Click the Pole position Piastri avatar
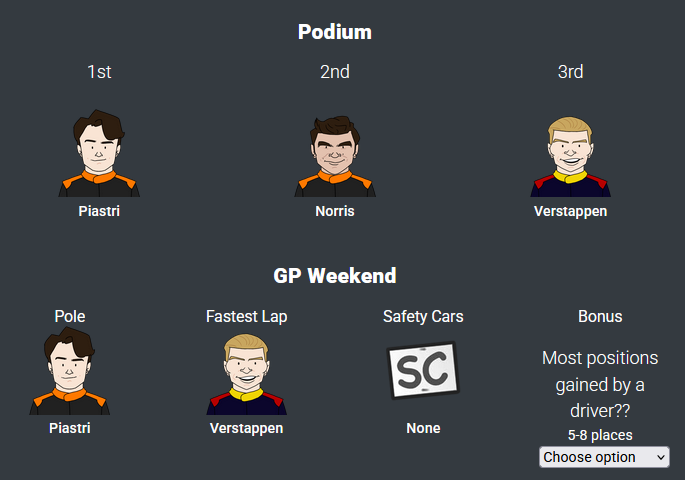Image resolution: width=685 pixels, height=480 pixels. (x=69, y=372)
